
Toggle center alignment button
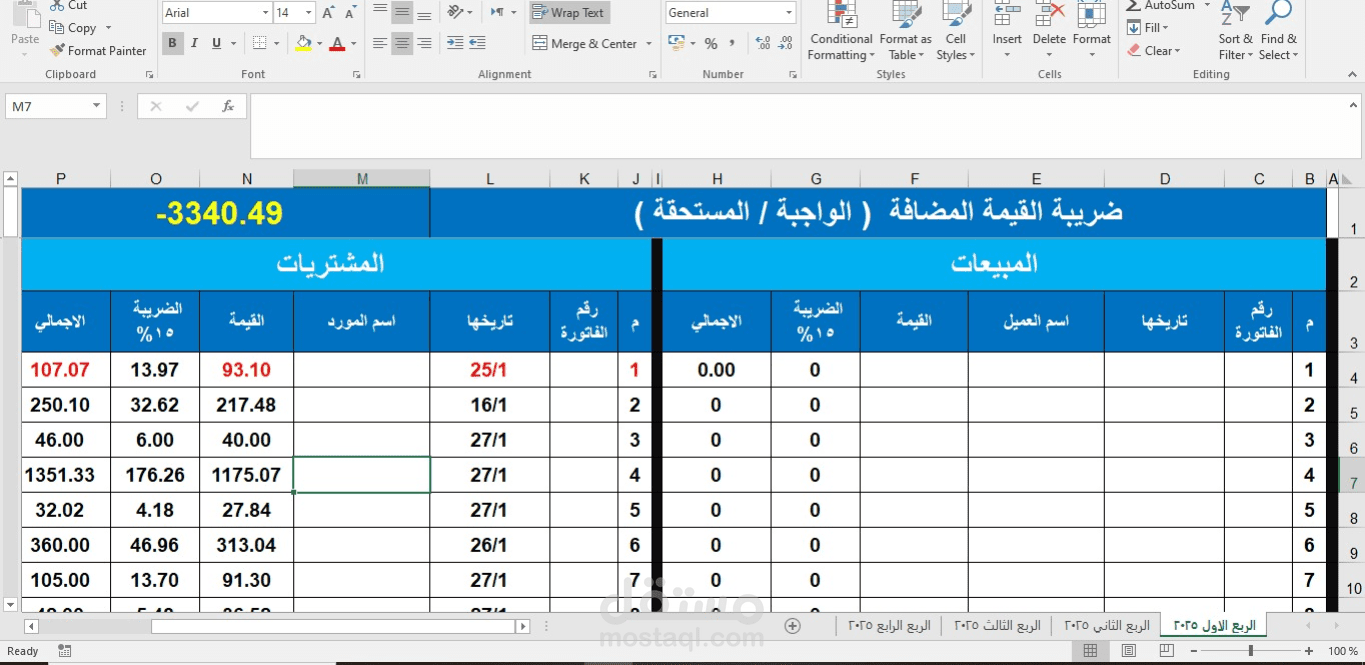402,43
